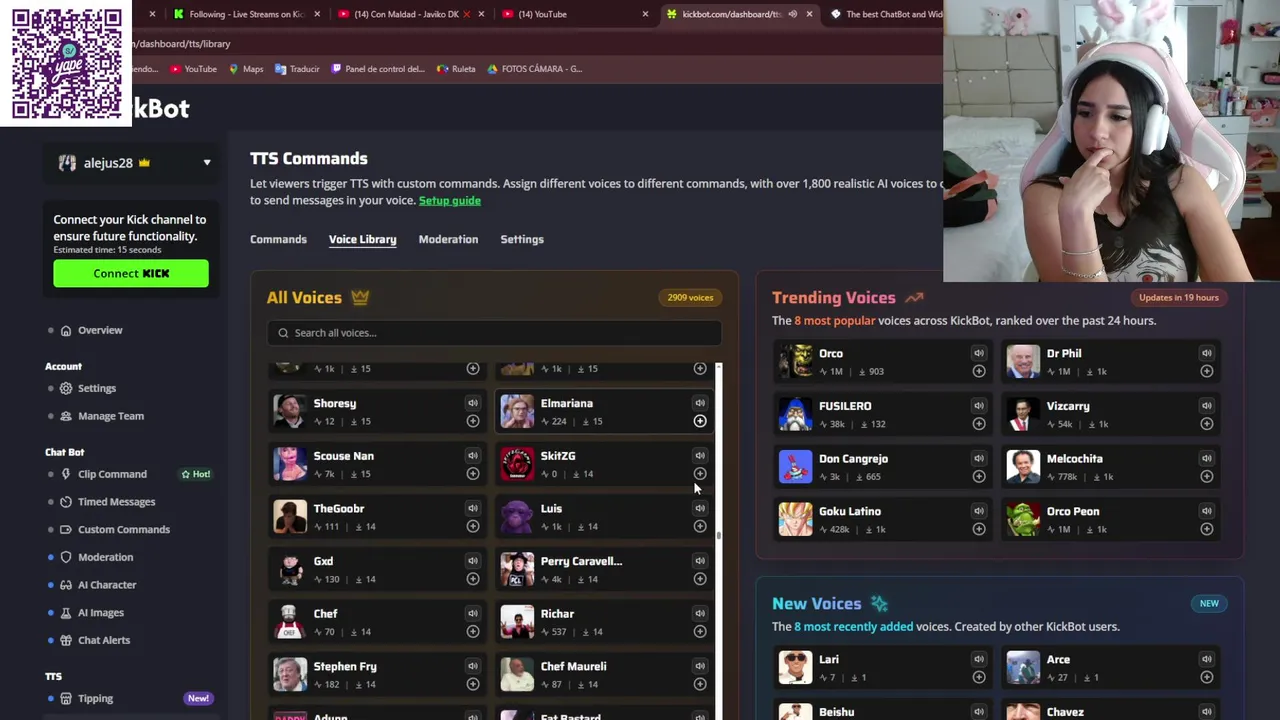Click the Stephen Fry voice avatar

pos(290,674)
